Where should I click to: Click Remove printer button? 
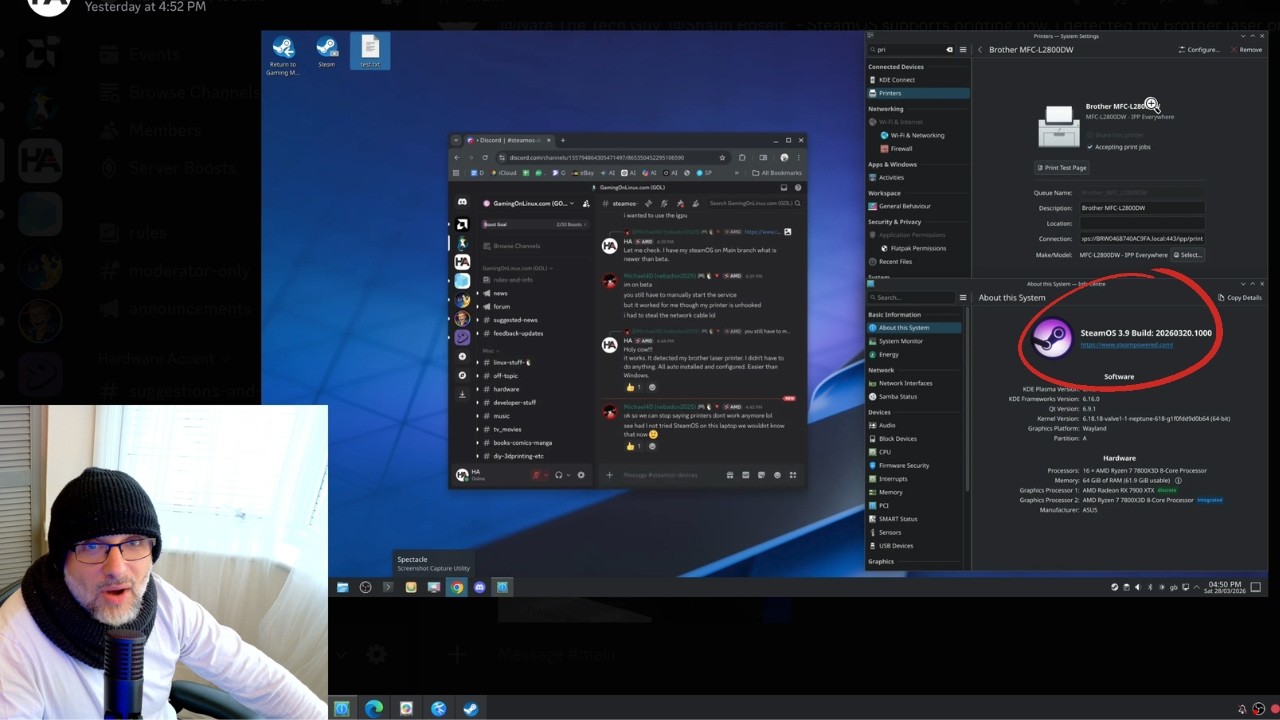[x=1246, y=49]
